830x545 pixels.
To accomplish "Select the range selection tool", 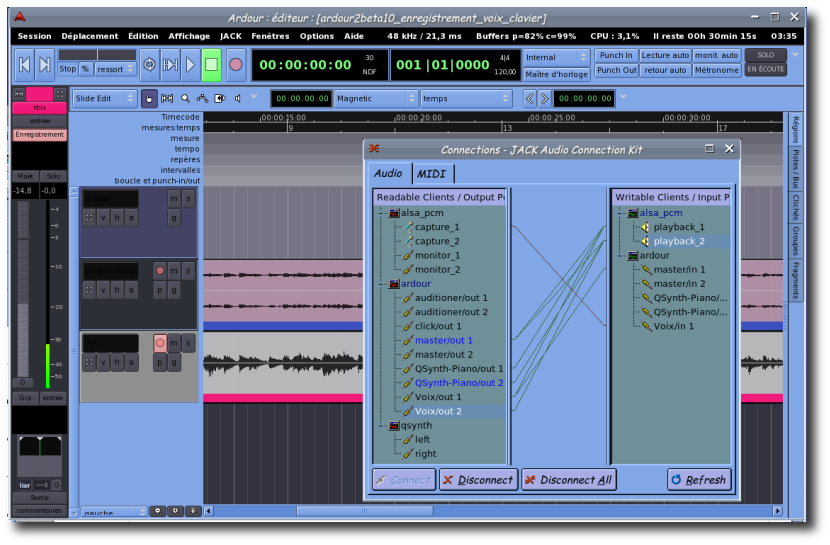I will 167,98.
